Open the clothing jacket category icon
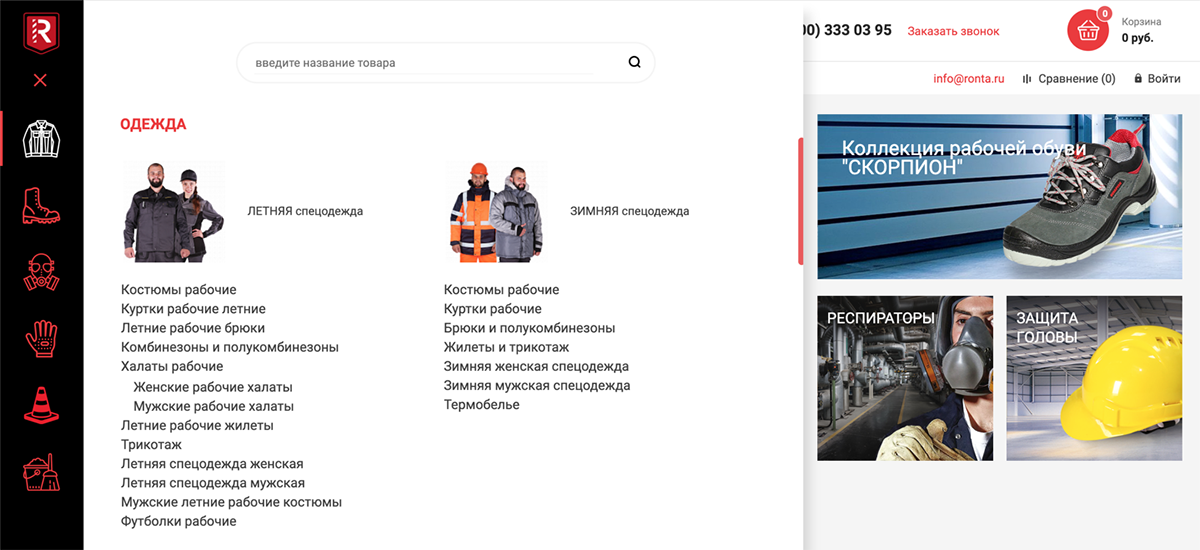Viewport: 1200px width, 550px height. coord(42,139)
